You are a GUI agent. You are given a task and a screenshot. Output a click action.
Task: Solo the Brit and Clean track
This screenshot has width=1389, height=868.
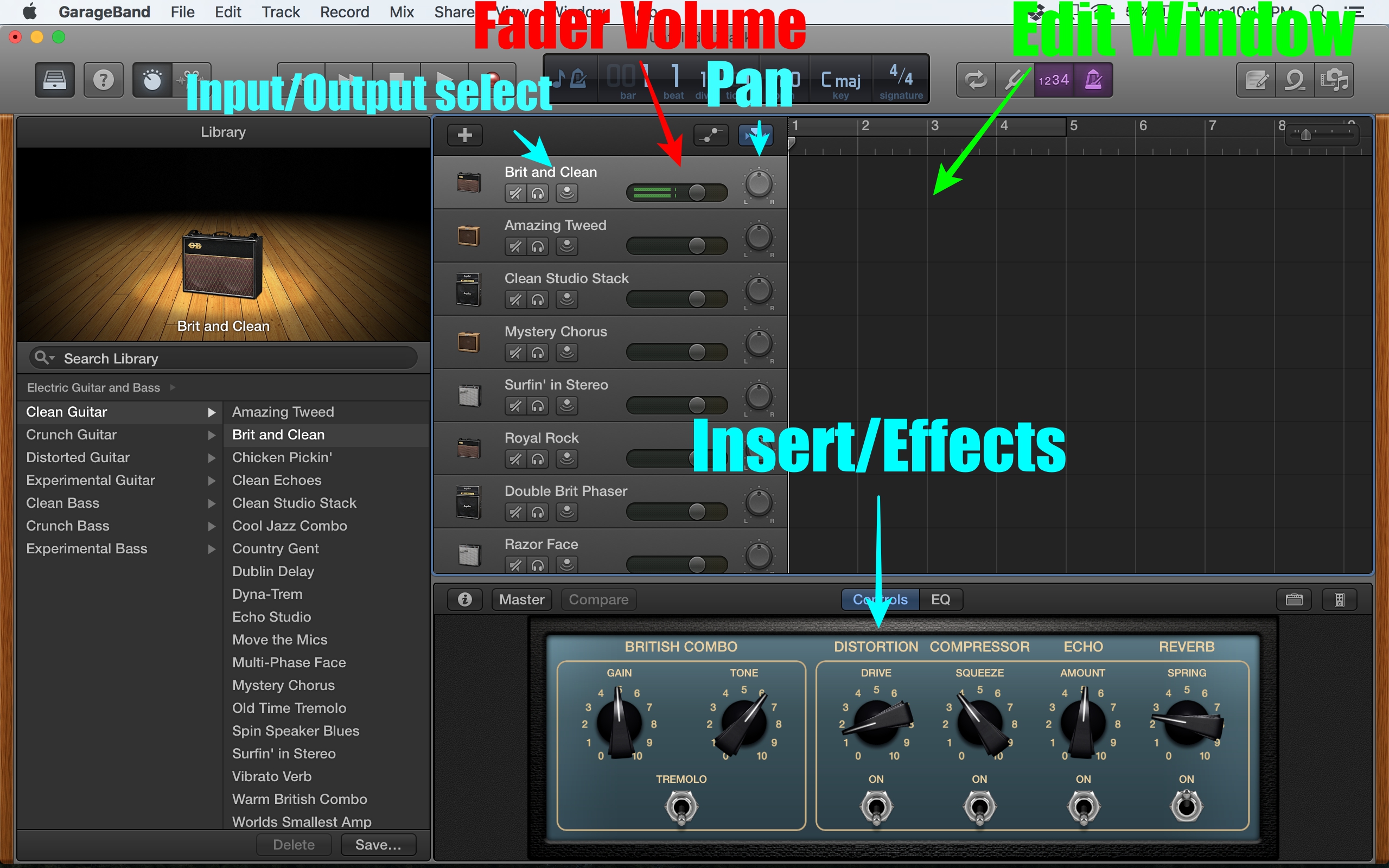pos(538,194)
